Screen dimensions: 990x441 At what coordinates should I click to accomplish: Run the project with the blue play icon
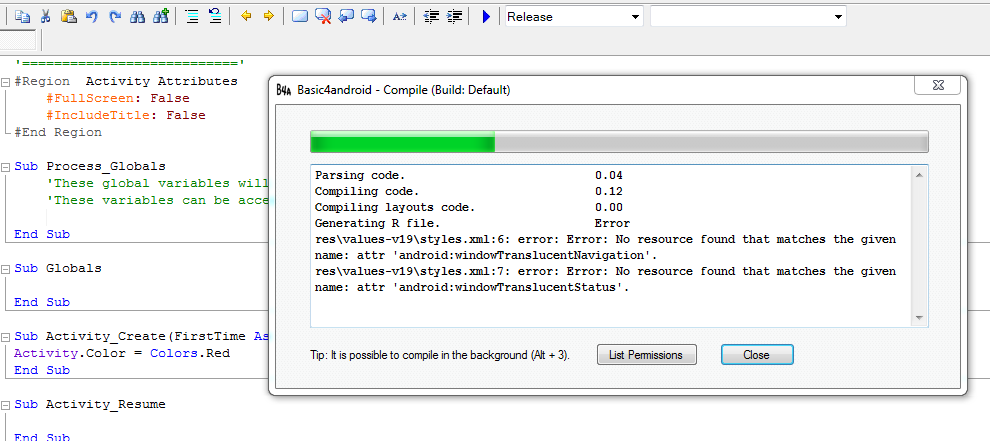click(486, 17)
